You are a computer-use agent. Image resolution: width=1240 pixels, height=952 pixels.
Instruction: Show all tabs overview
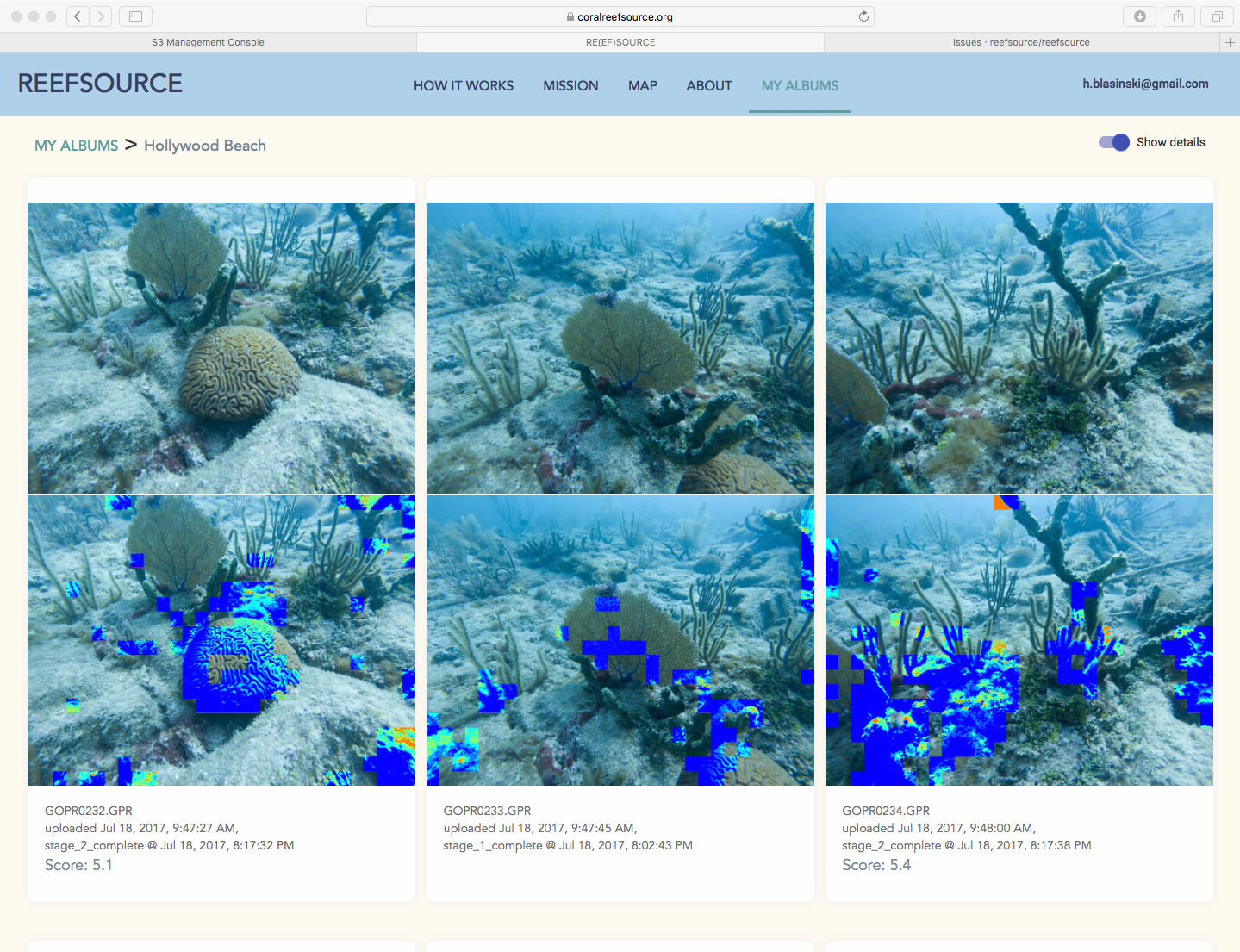(1218, 16)
